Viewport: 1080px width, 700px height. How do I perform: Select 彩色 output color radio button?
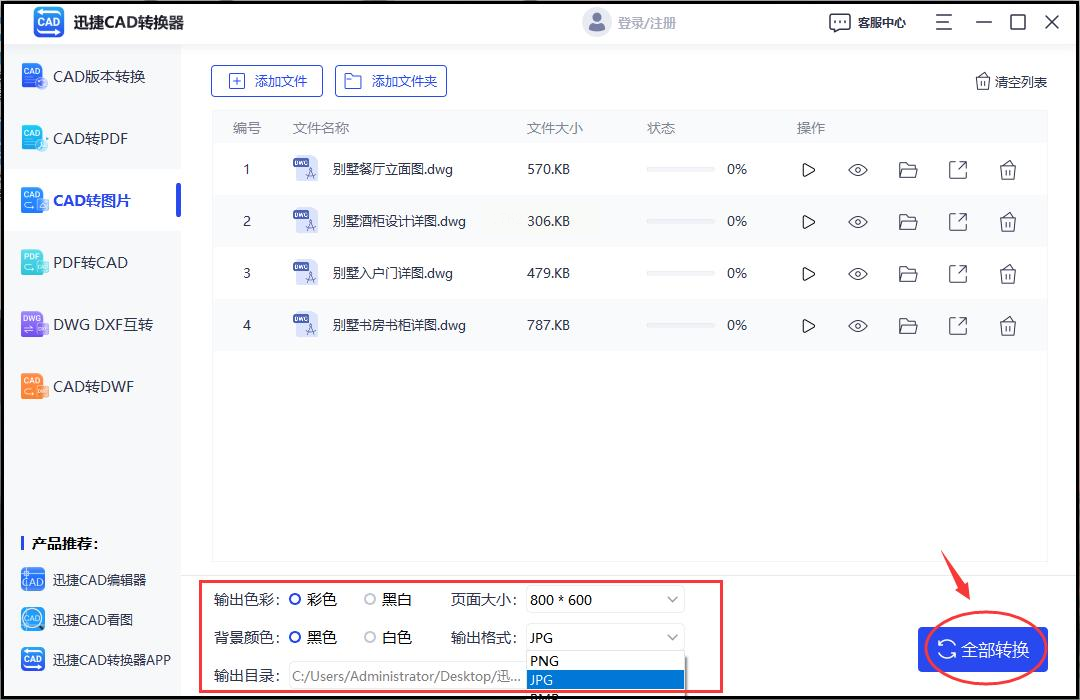(x=295, y=599)
